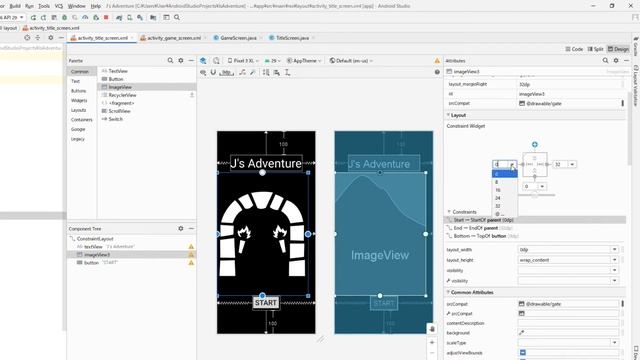Click the view options eye icon in design toolbar
The height and width of the screenshot is (360, 640).
[203, 72]
